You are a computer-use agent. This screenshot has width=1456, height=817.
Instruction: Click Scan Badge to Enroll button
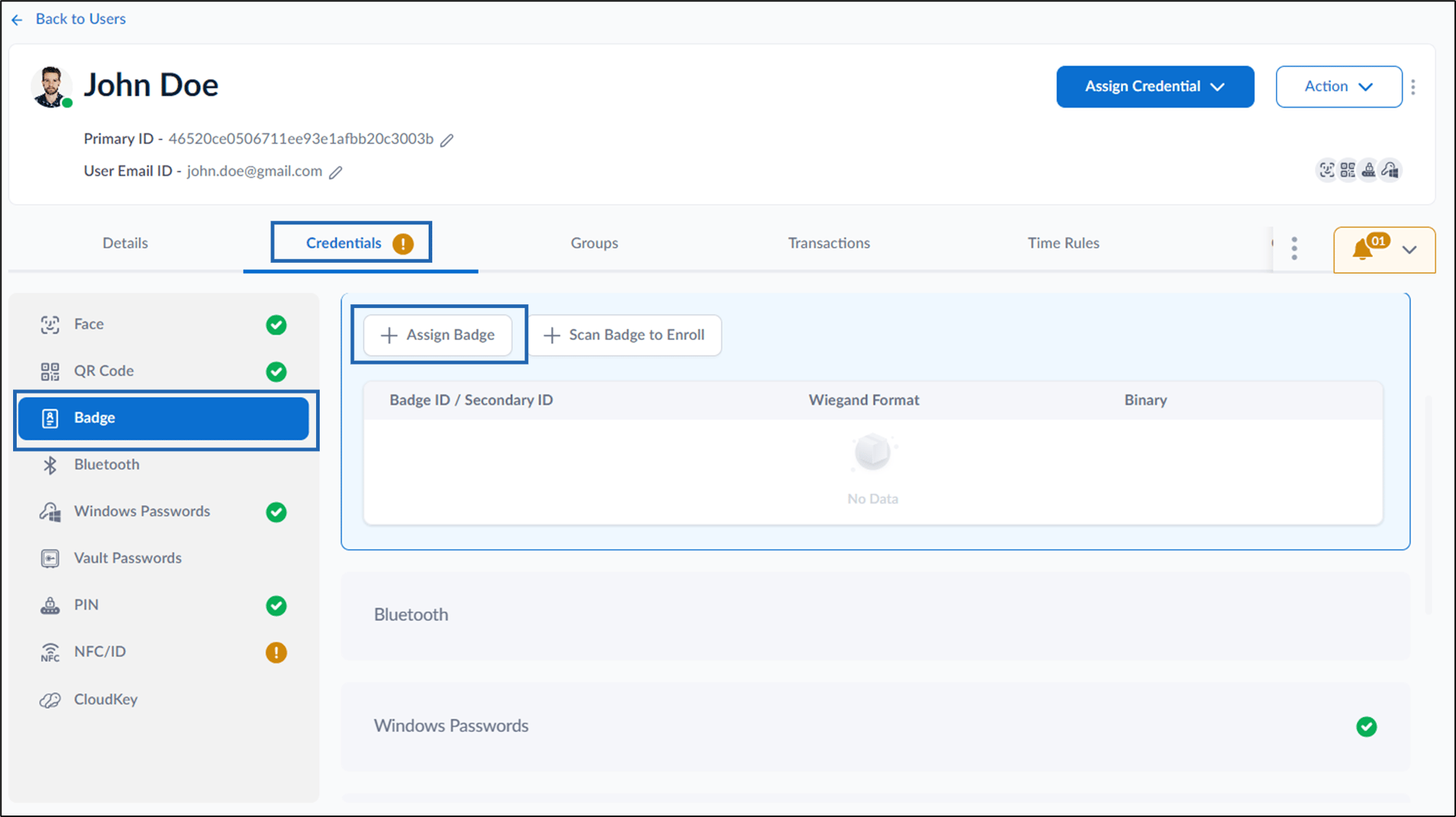(625, 335)
